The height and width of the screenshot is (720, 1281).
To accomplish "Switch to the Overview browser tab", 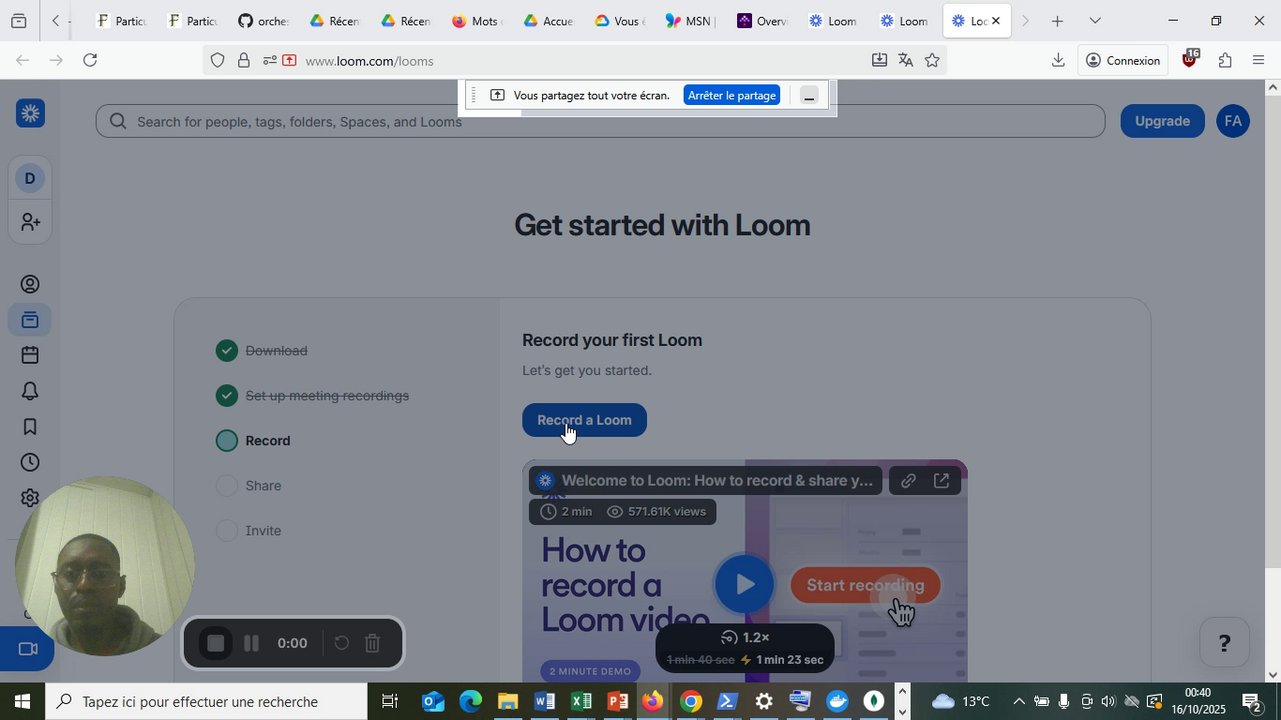I will pyautogui.click(x=761, y=21).
